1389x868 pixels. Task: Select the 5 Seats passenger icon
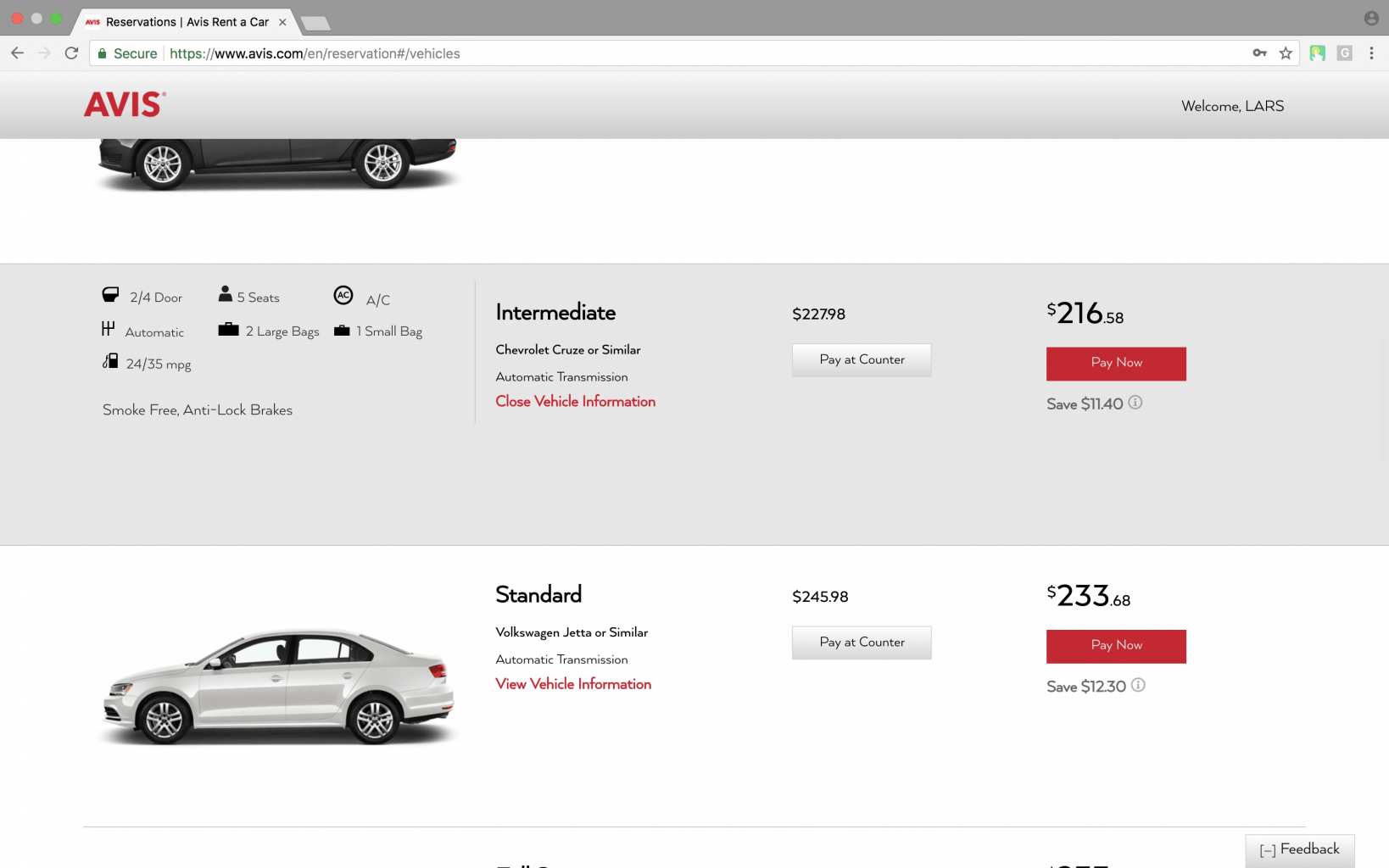coord(225,292)
